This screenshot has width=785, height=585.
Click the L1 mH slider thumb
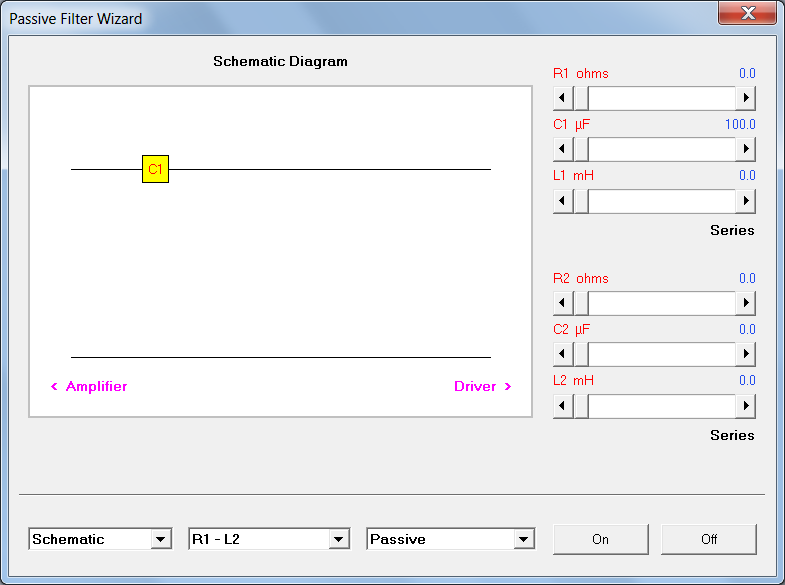(581, 201)
